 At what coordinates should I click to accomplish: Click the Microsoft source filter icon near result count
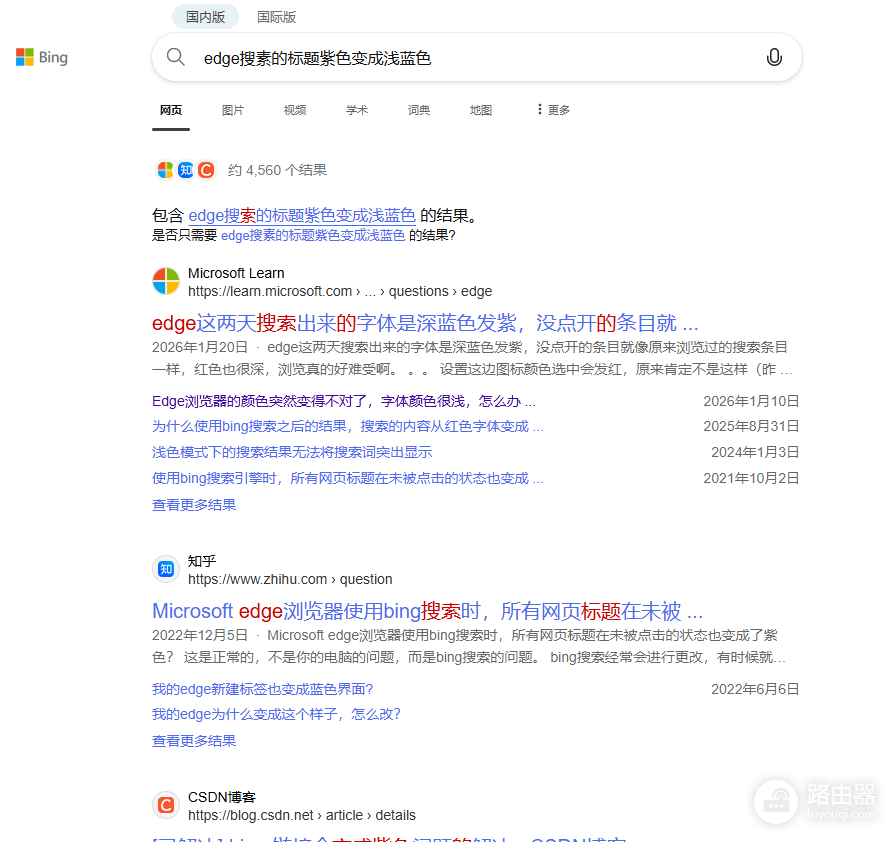(165, 170)
